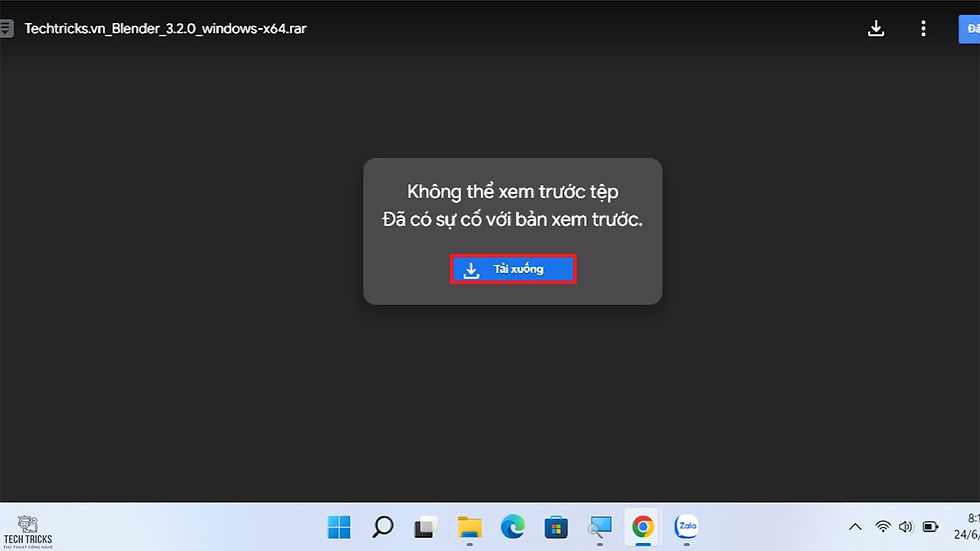
Task: Click the partially visible blue sign-in button
Action: click(x=969, y=29)
